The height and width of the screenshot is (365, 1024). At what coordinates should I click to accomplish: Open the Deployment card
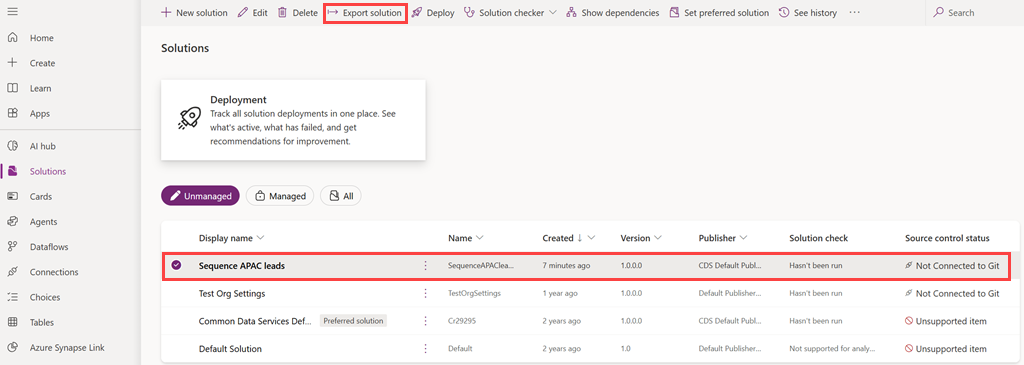293,120
